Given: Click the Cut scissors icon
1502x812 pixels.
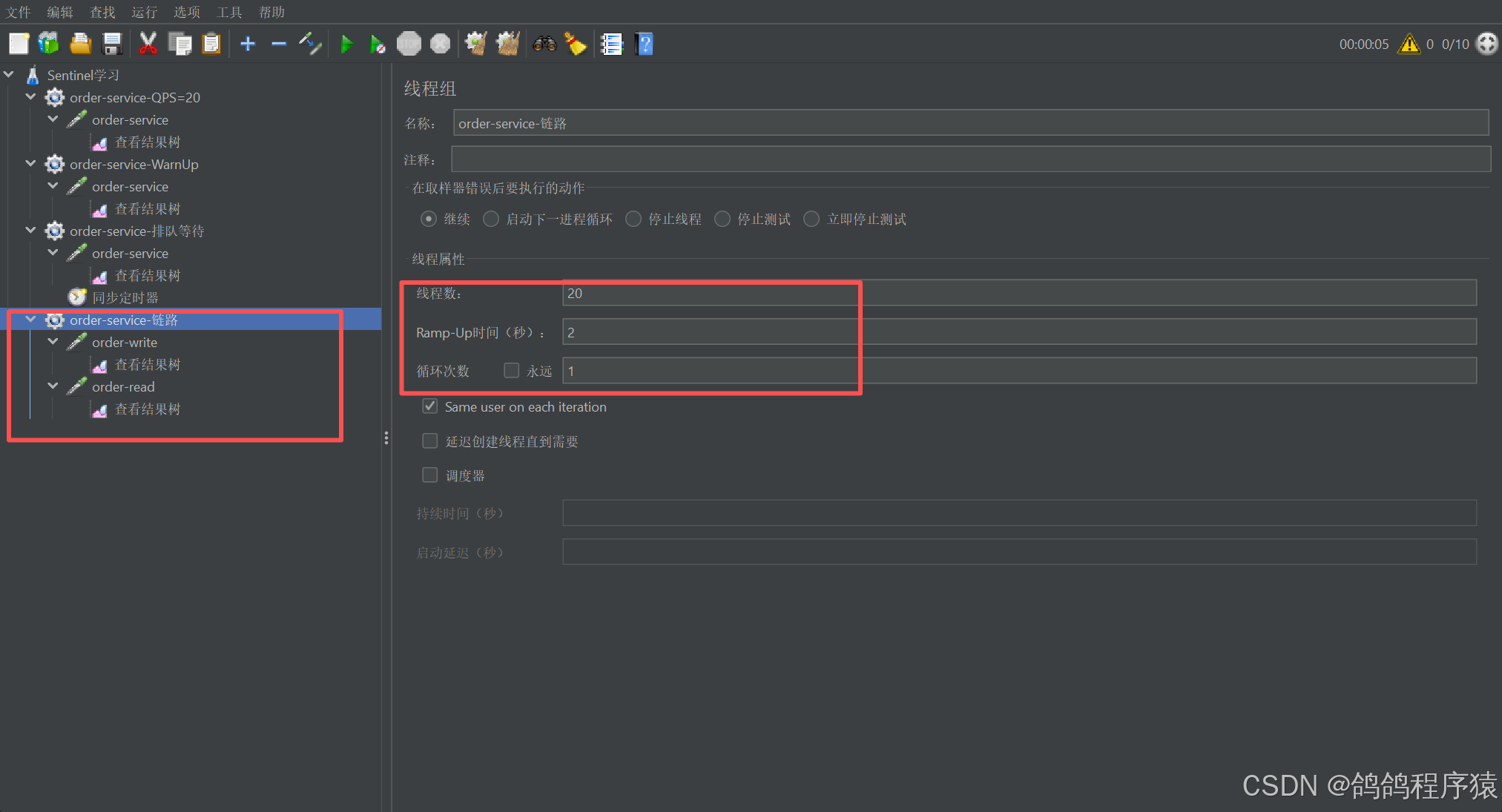Looking at the screenshot, I should [148, 44].
